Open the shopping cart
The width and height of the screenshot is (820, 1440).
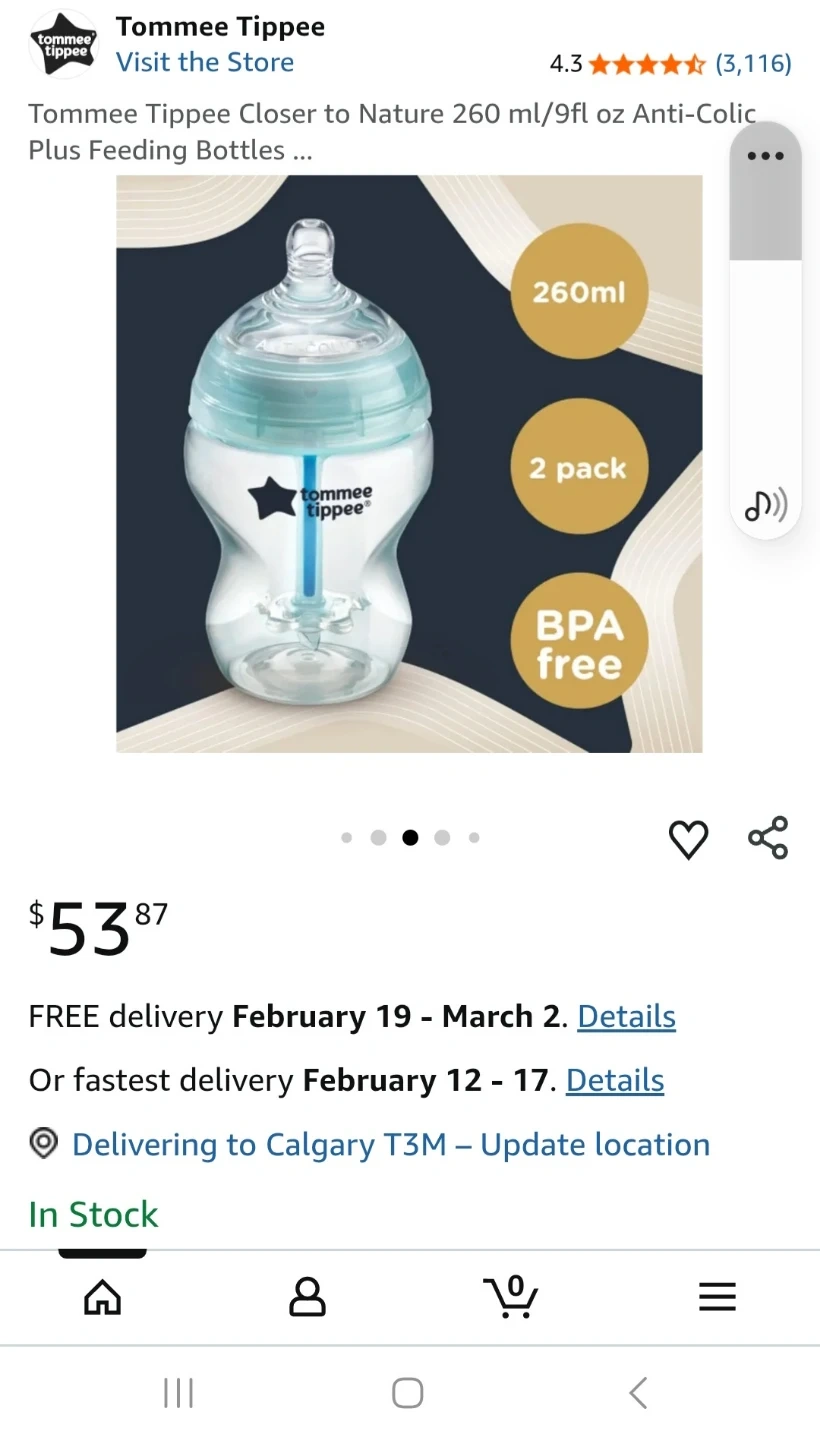pos(511,1296)
